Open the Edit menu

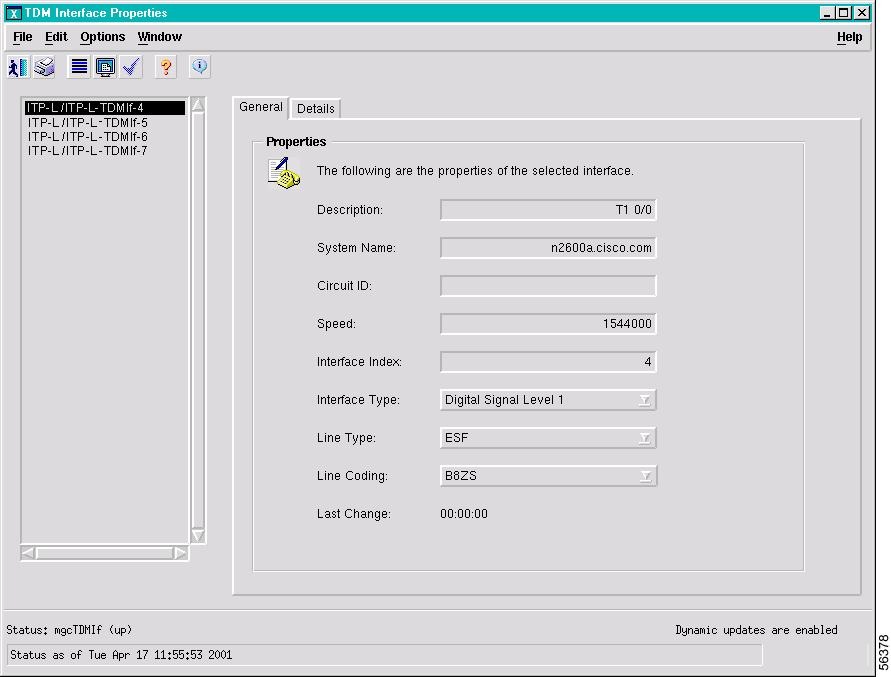(x=55, y=37)
